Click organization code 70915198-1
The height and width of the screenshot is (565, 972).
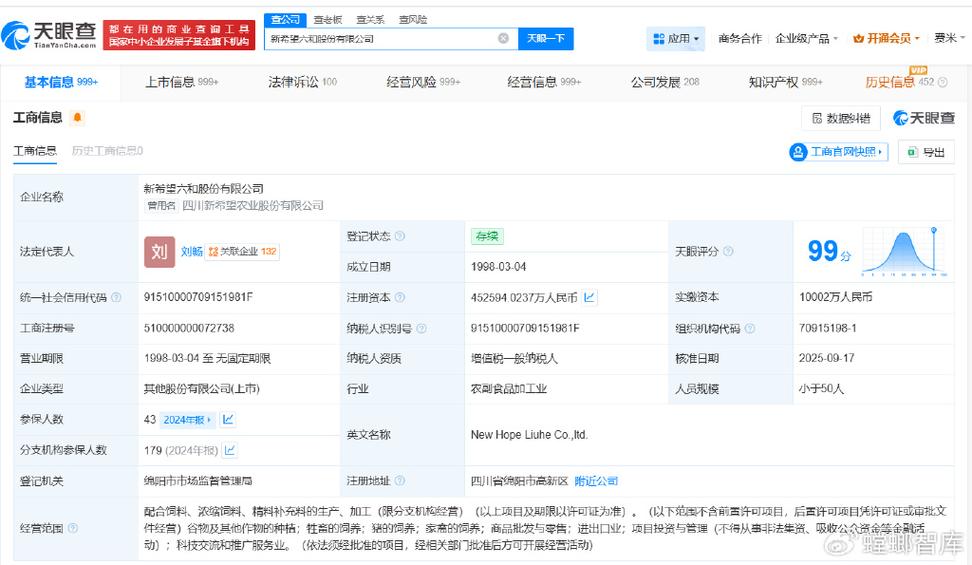828,328
